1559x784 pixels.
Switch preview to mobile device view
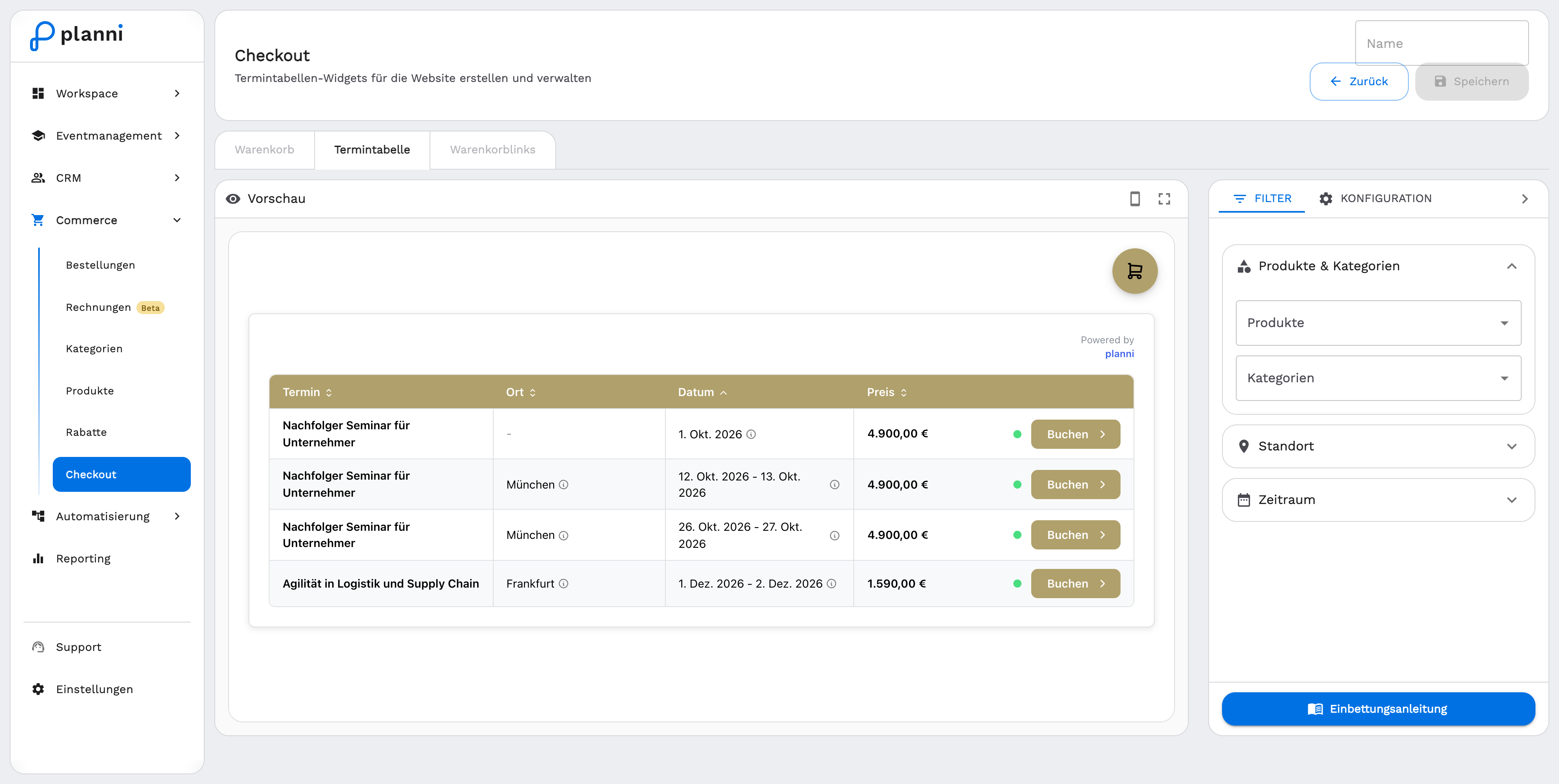click(x=1135, y=198)
